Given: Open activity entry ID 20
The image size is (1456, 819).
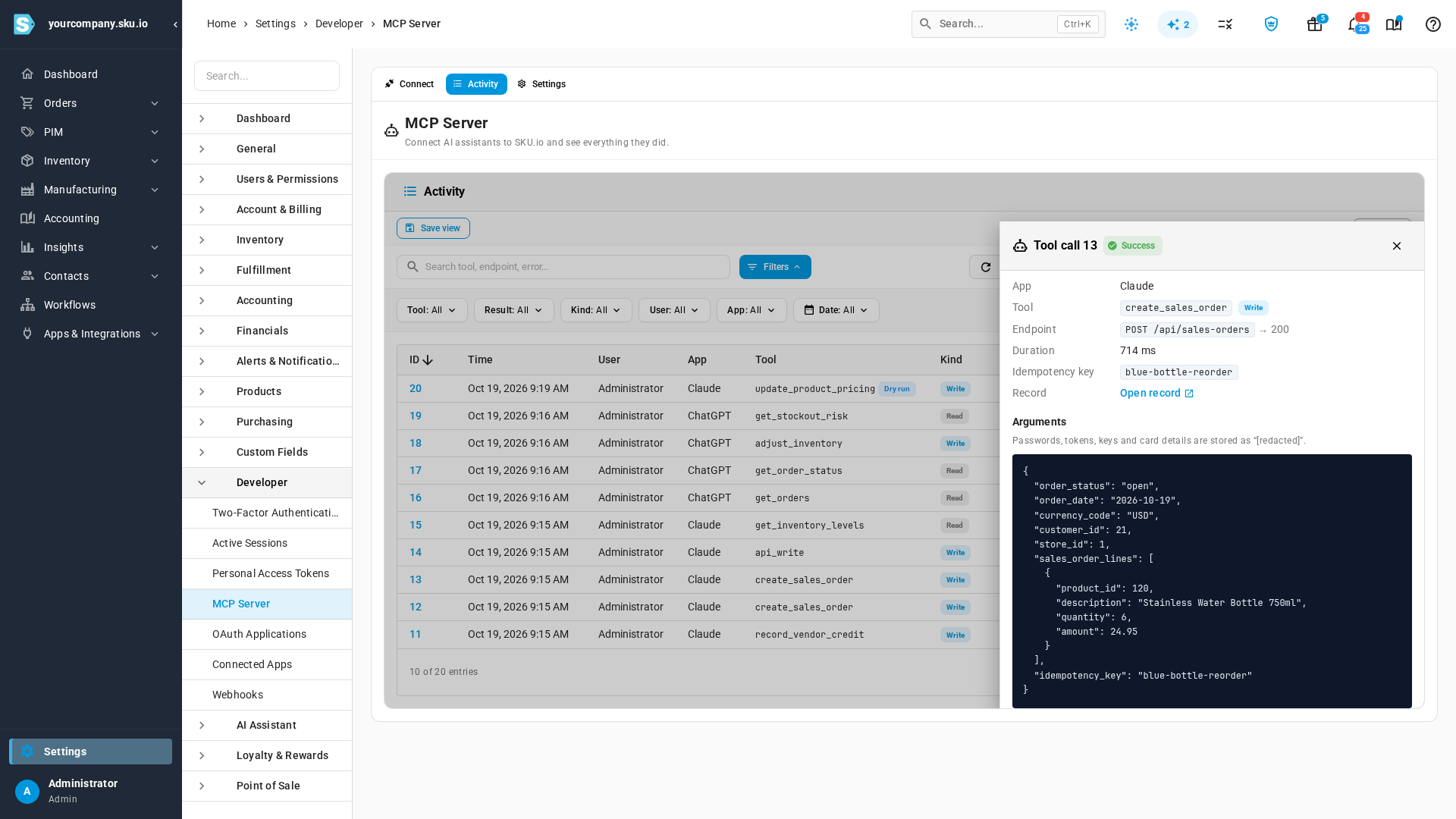Looking at the screenshot, I should pos(416,388).
